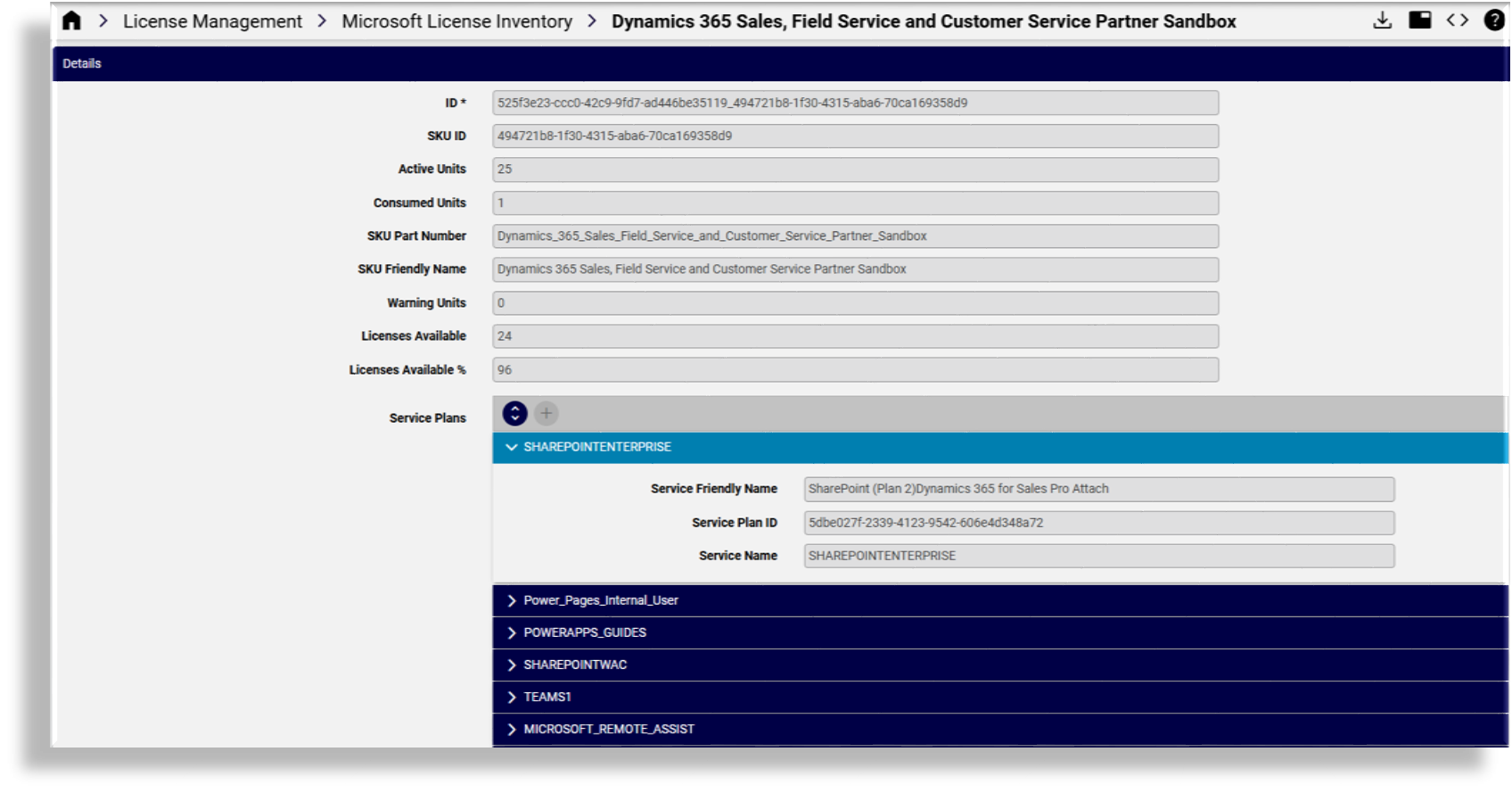
Task: Select the Warning Units field
Action: click(855, 303)
